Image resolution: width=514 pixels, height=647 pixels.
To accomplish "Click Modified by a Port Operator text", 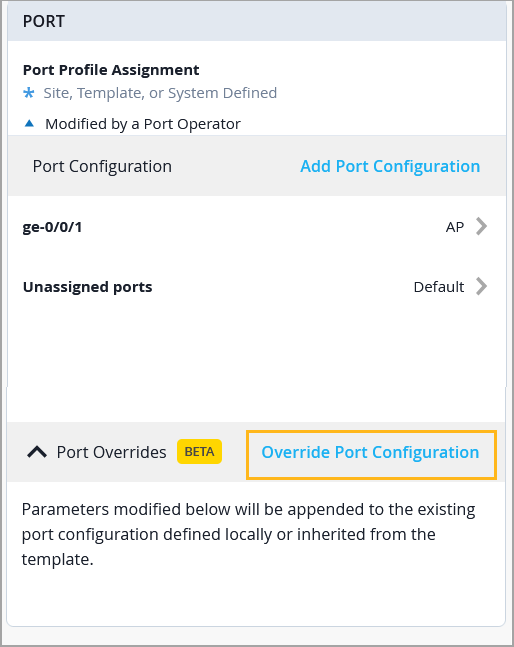I will point(143,124).
